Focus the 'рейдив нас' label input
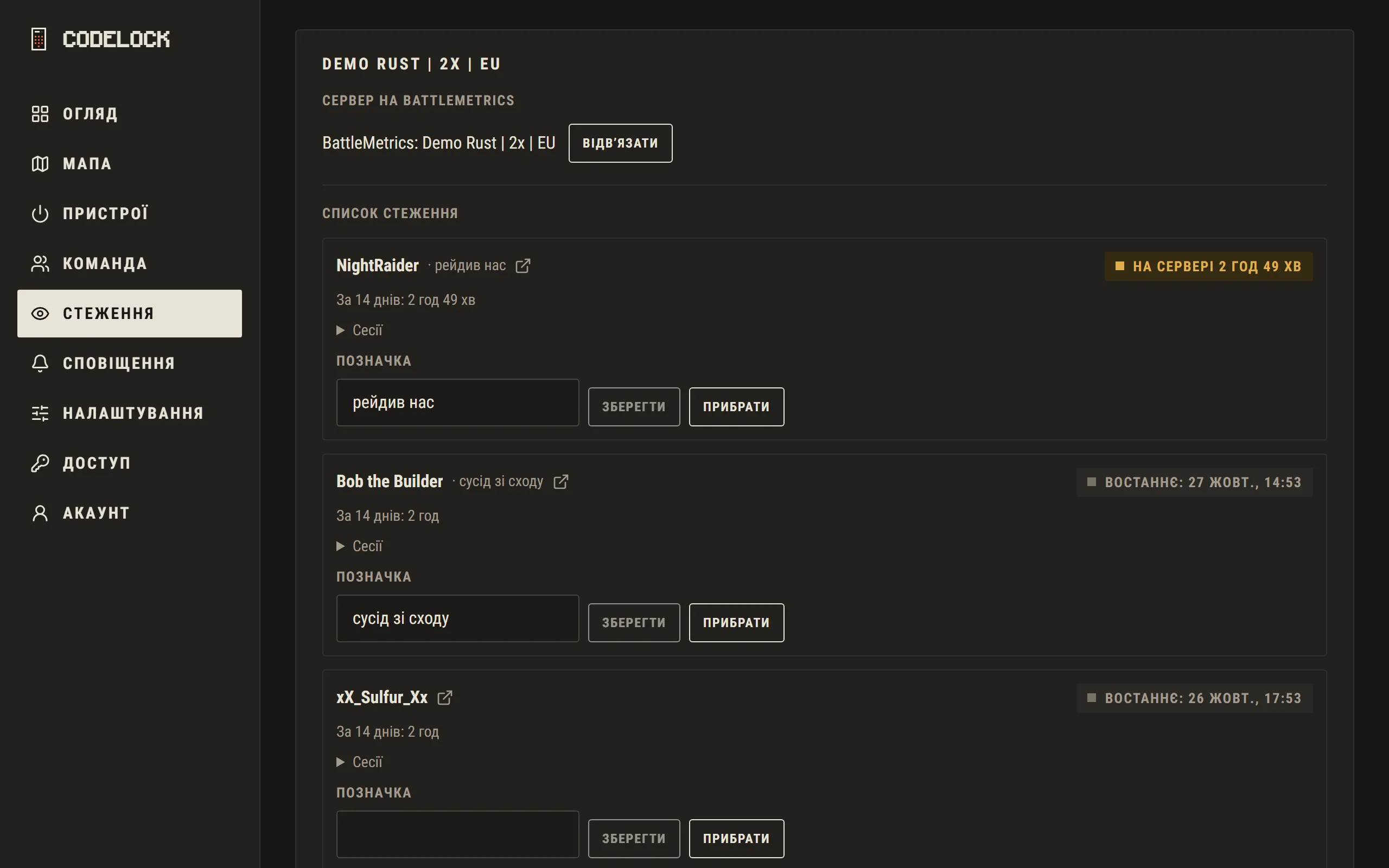This screenshot has height=868, width=1389. pos(457,403)
